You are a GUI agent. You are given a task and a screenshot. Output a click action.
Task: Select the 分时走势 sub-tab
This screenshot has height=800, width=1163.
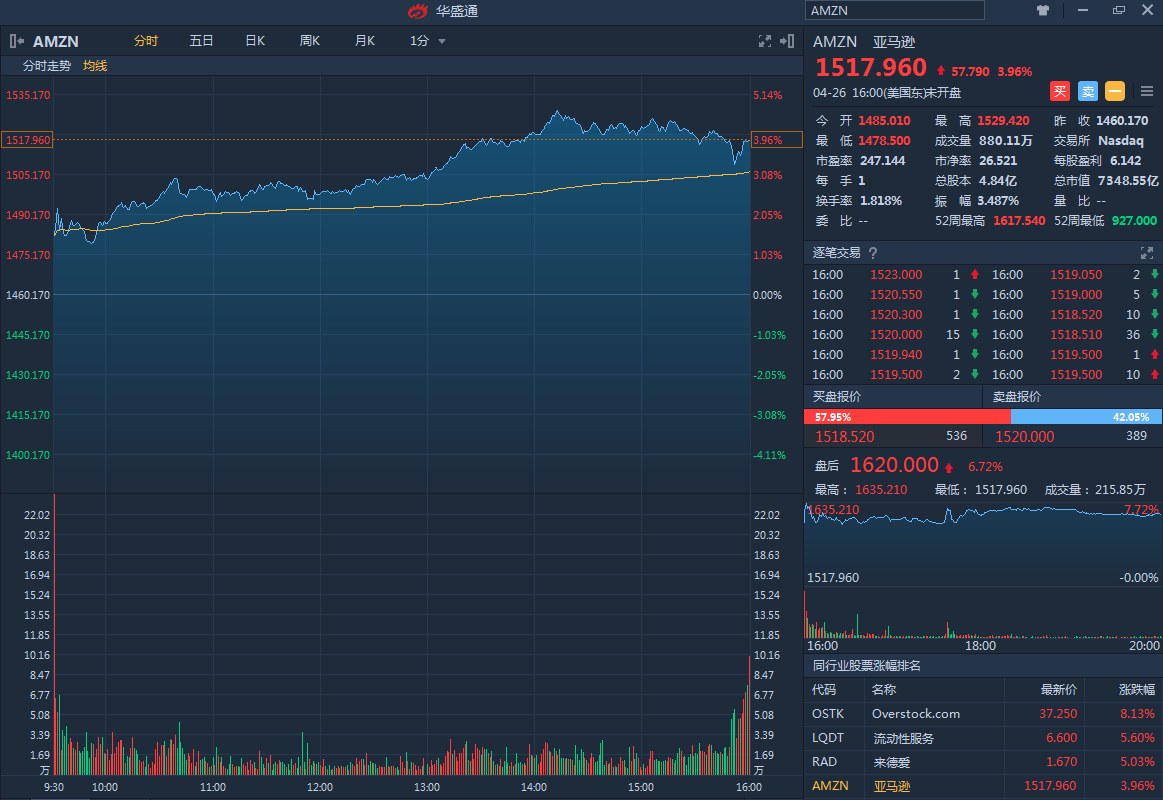point(48,66)
